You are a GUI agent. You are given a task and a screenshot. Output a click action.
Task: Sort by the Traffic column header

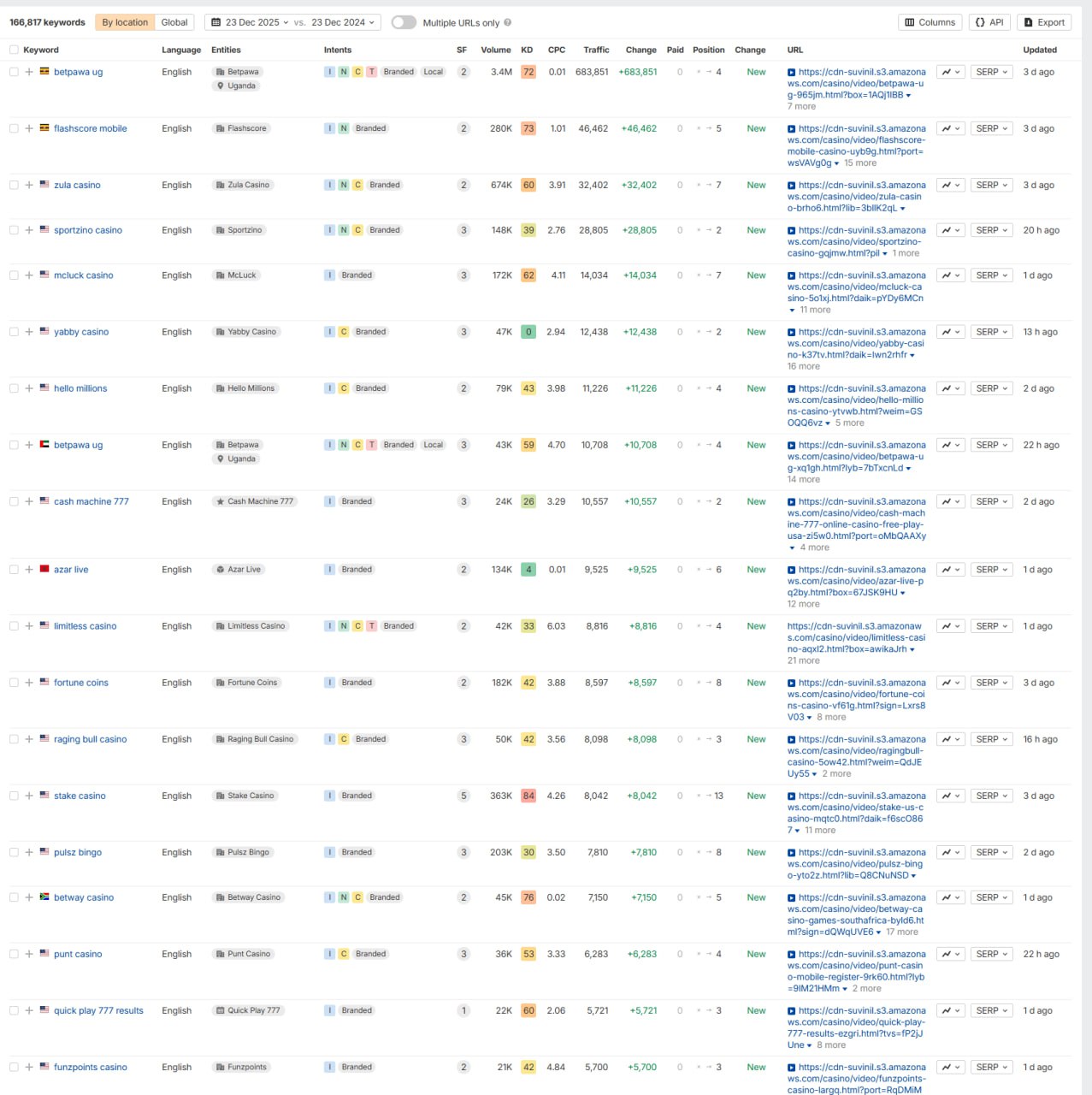click(596, 50)
